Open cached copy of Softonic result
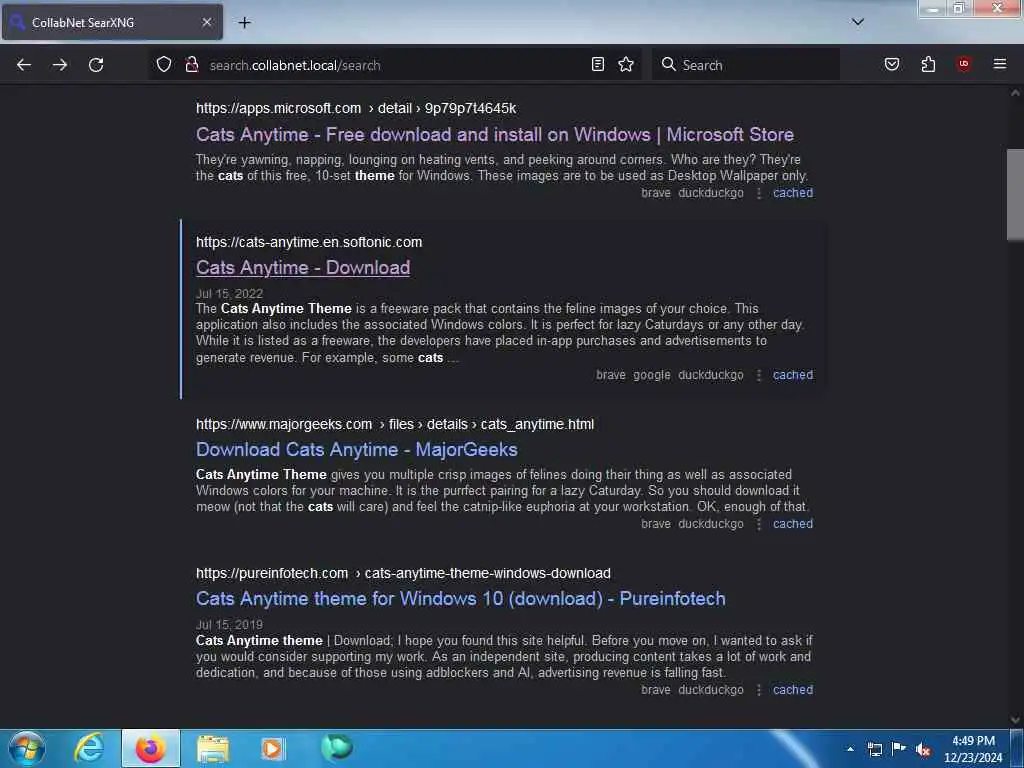The height and width of the screenshot is (768, 1024). pyautogui.click(x=793, y=375)
